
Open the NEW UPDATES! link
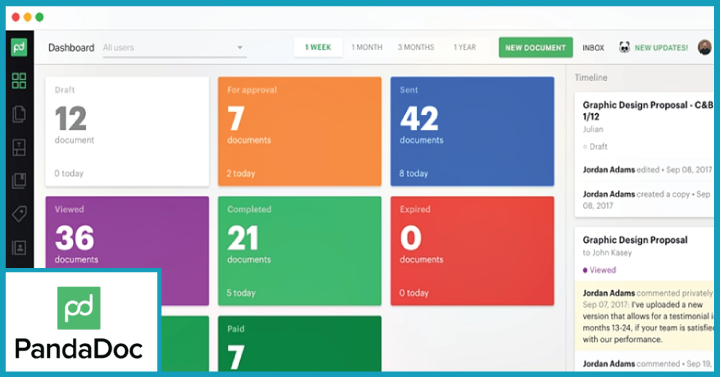pos(661,48)
